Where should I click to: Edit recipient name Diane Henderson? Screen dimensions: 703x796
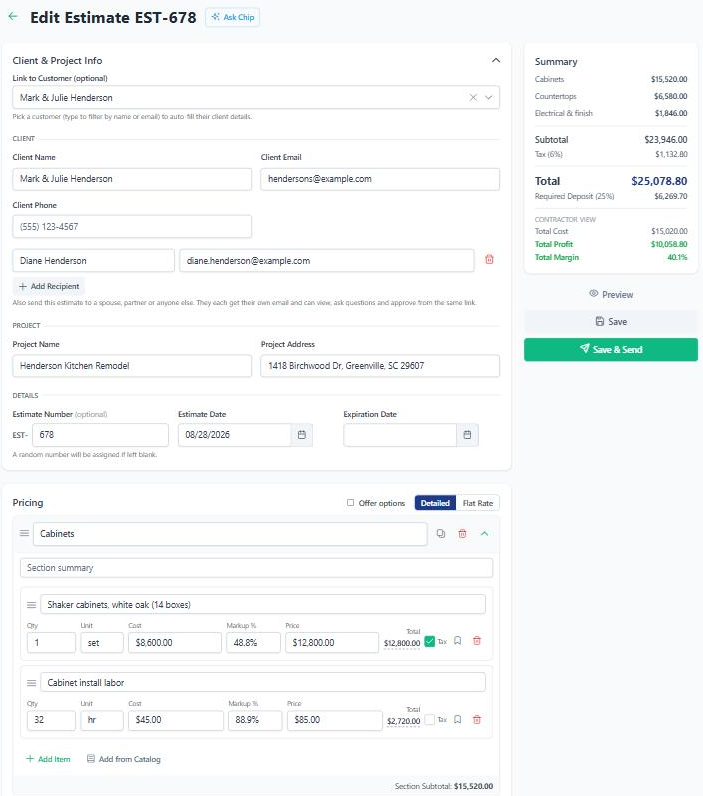coord(93,260)
